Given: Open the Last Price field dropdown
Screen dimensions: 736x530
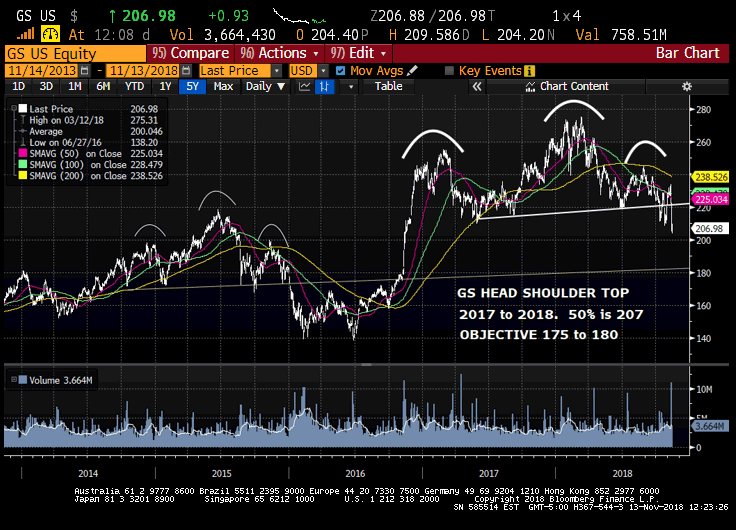Looking at the screenshot, I should [277, 71].
